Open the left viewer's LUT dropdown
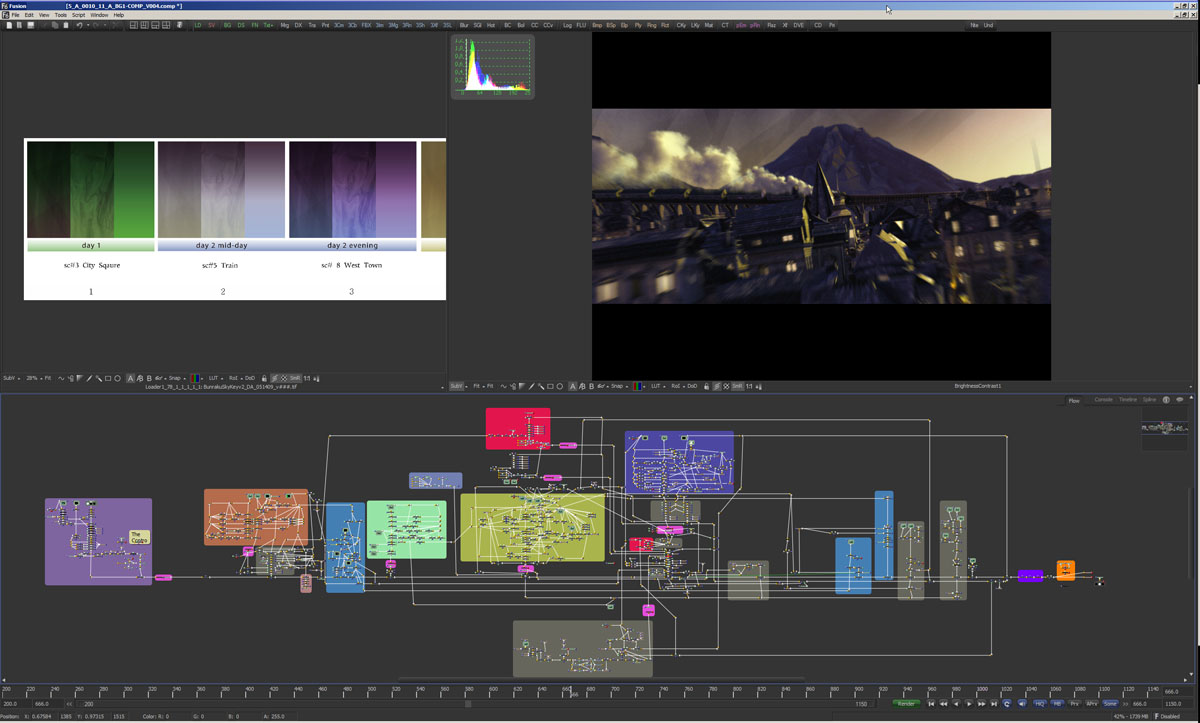Image resolution: width=1200 pixels, height=723 pixels. [x=211, y=378]
